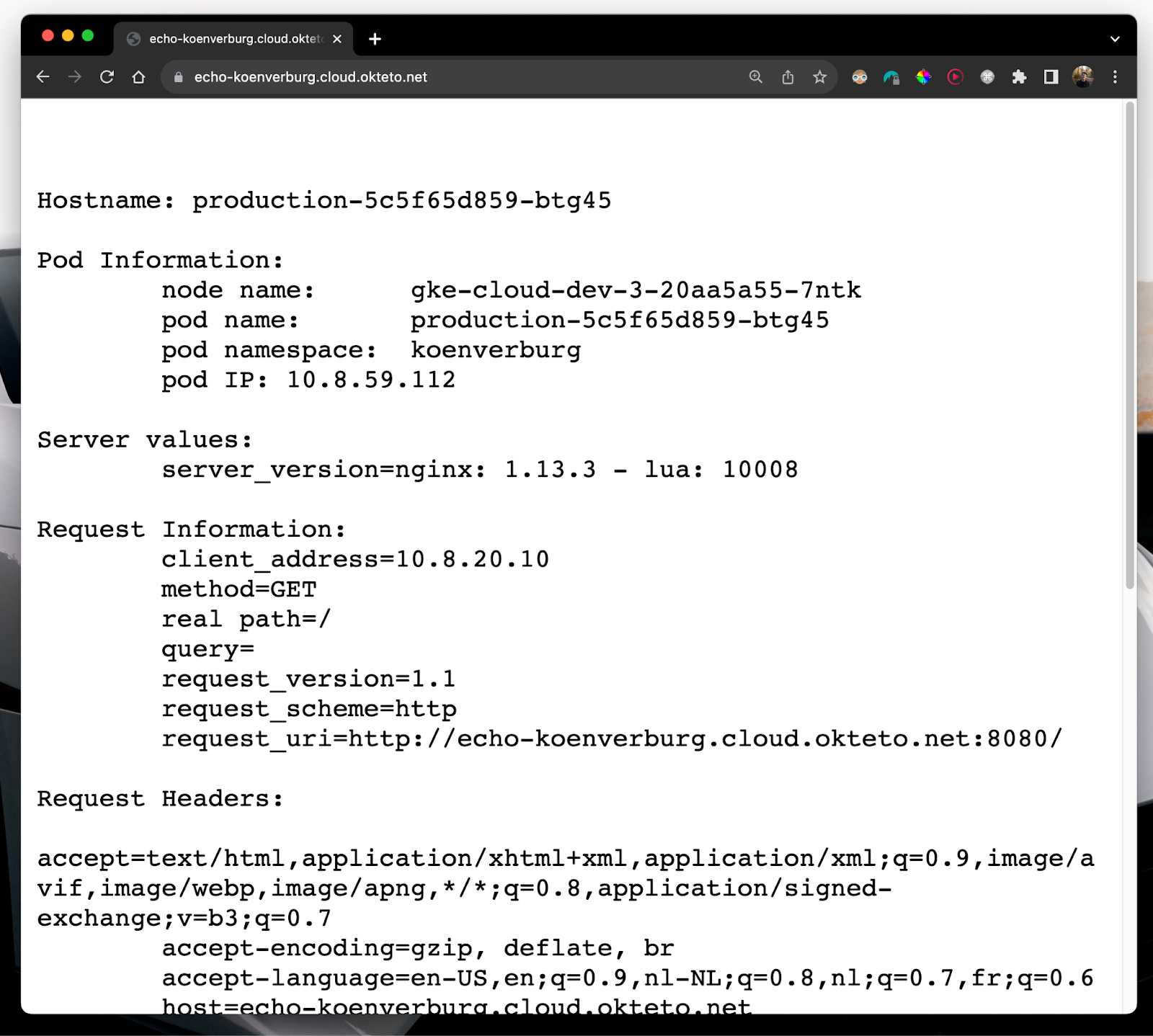Open the puzzle-piece Extensions menu
Viewport: 1153px width, 1036px height.
coord(1020,77)
